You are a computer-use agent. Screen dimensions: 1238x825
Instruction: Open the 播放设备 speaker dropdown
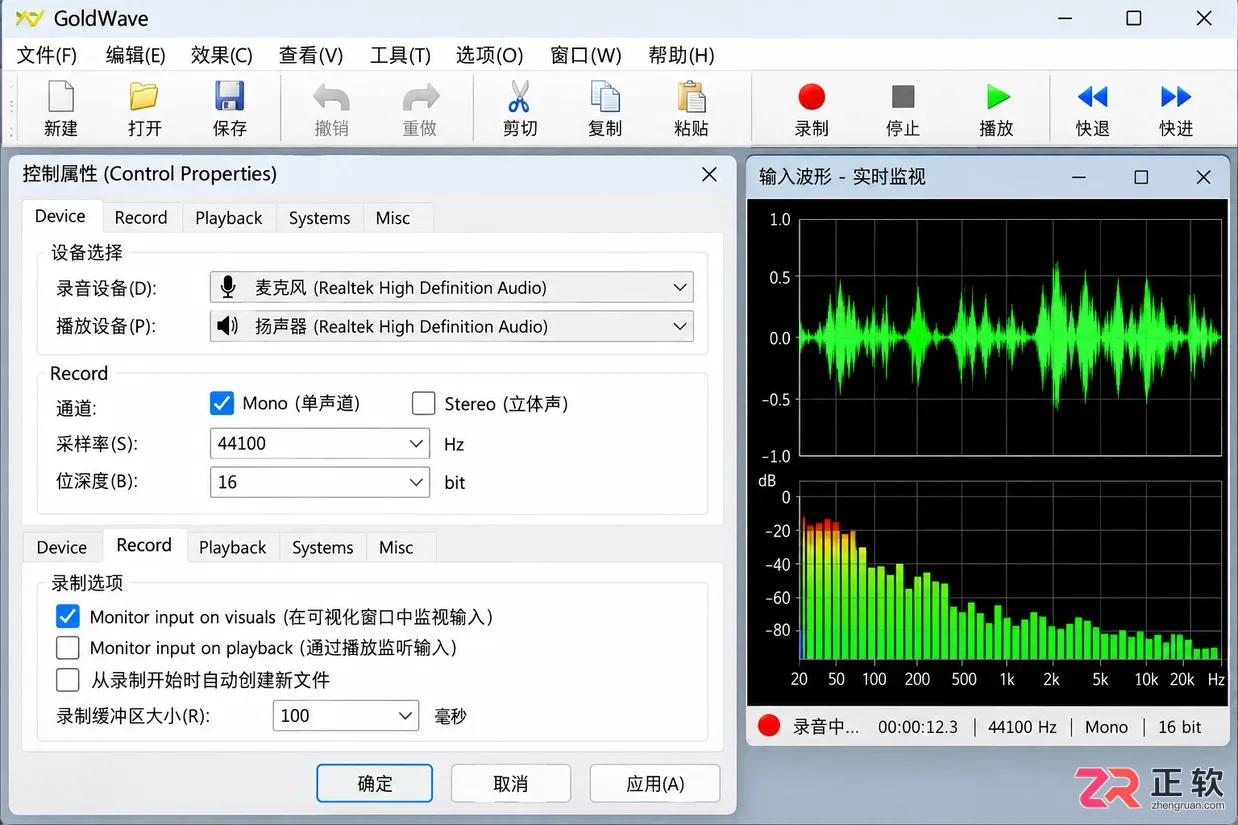tap(451, 326)
